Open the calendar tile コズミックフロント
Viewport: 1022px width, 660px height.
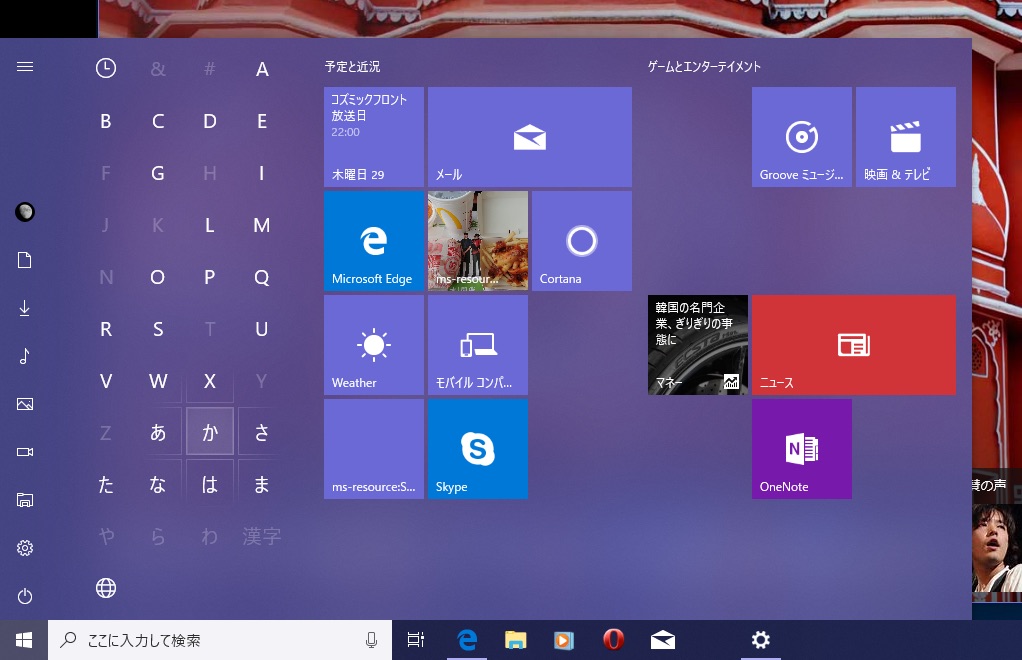point(373,137)
